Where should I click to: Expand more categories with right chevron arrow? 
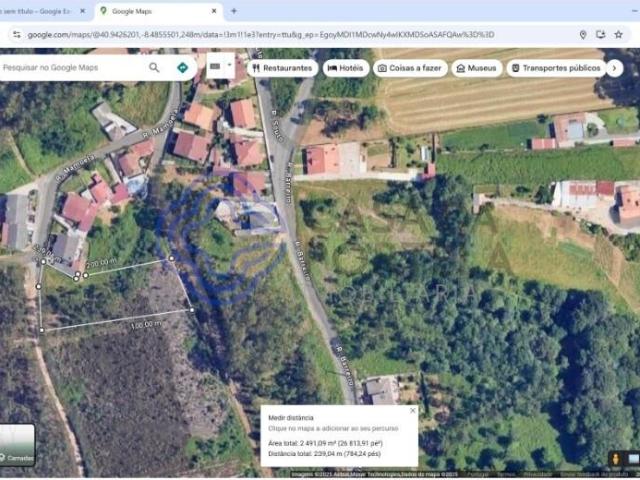pyautogui.click(x=614, y=68)
